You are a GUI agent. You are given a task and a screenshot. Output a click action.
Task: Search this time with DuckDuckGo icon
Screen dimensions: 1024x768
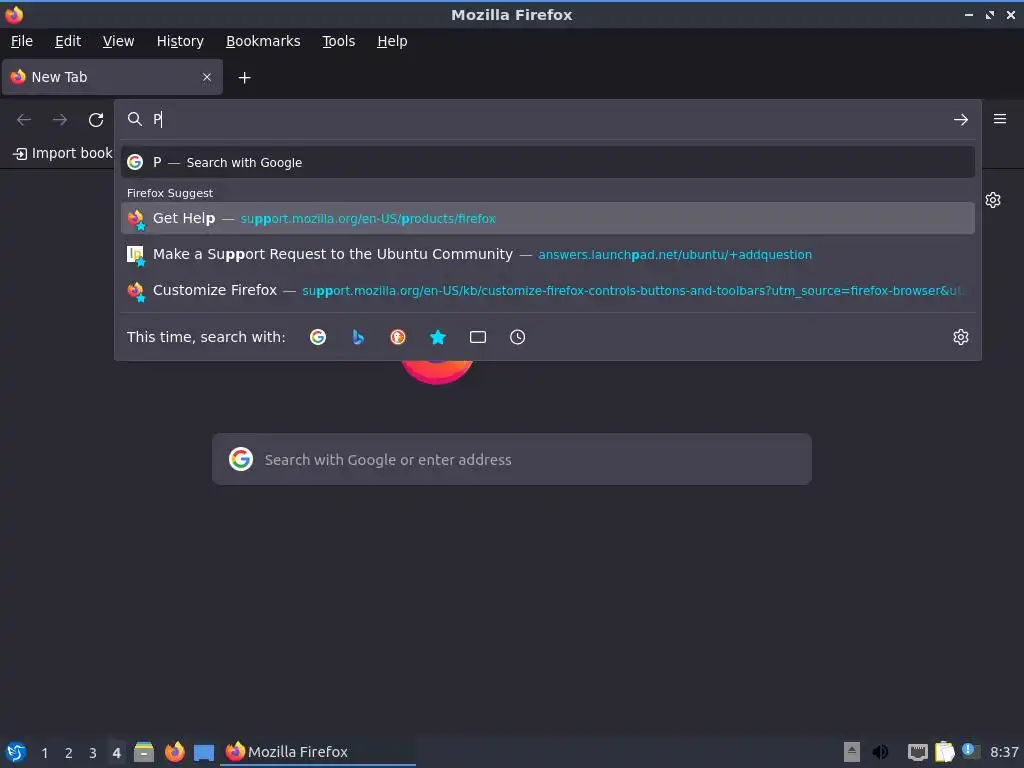398,337
